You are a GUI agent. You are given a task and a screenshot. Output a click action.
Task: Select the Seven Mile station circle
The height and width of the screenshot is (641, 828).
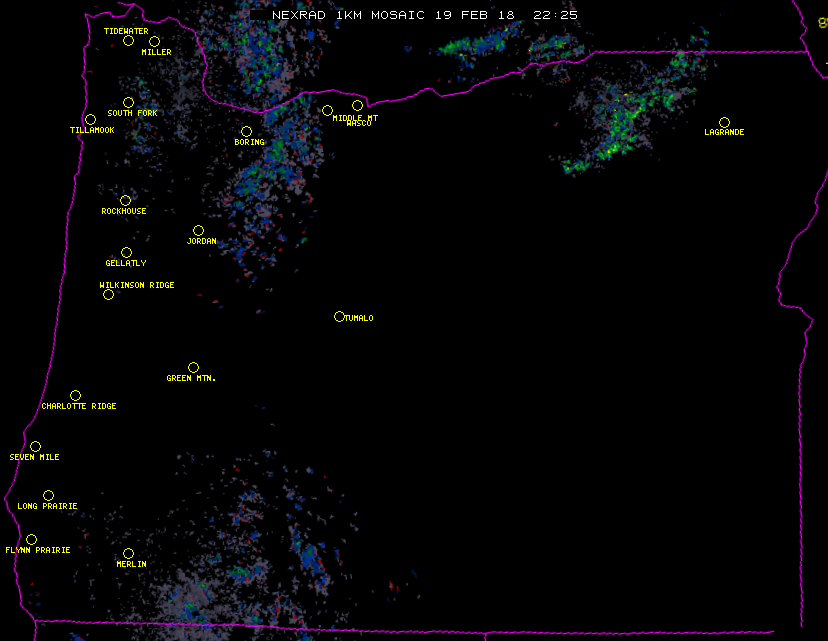35,447
